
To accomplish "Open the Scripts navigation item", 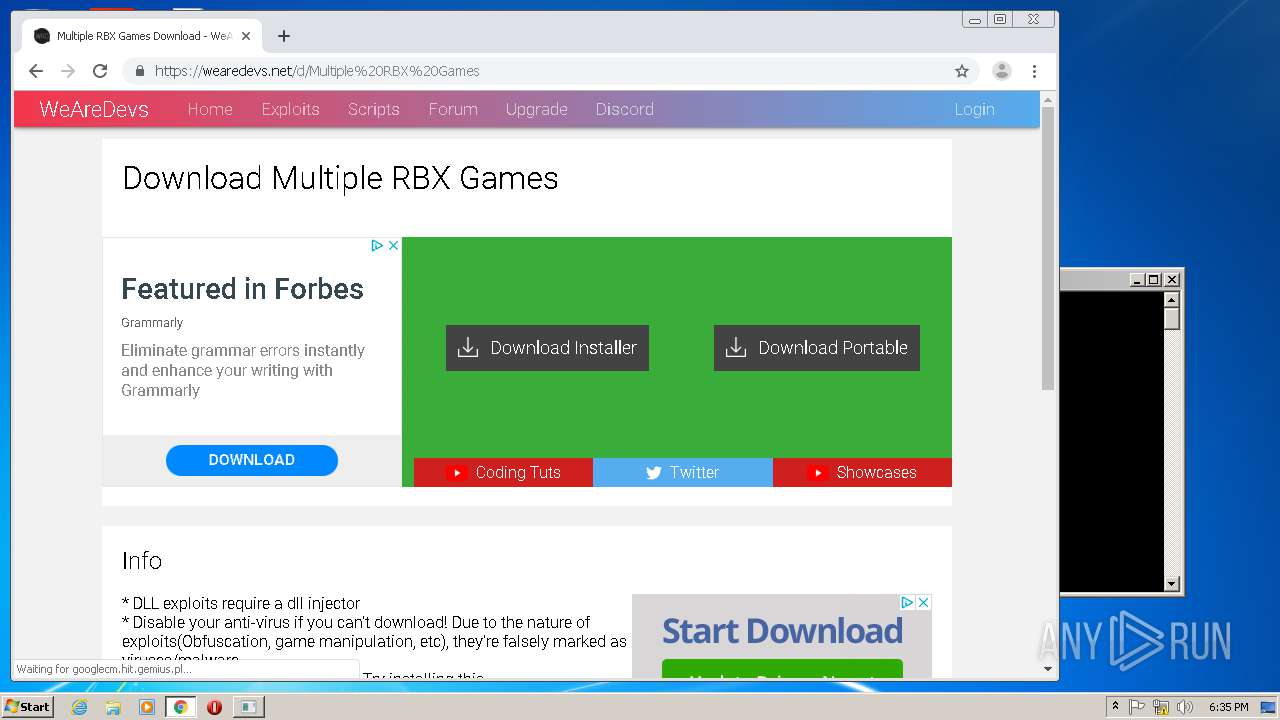I will 374,109.
